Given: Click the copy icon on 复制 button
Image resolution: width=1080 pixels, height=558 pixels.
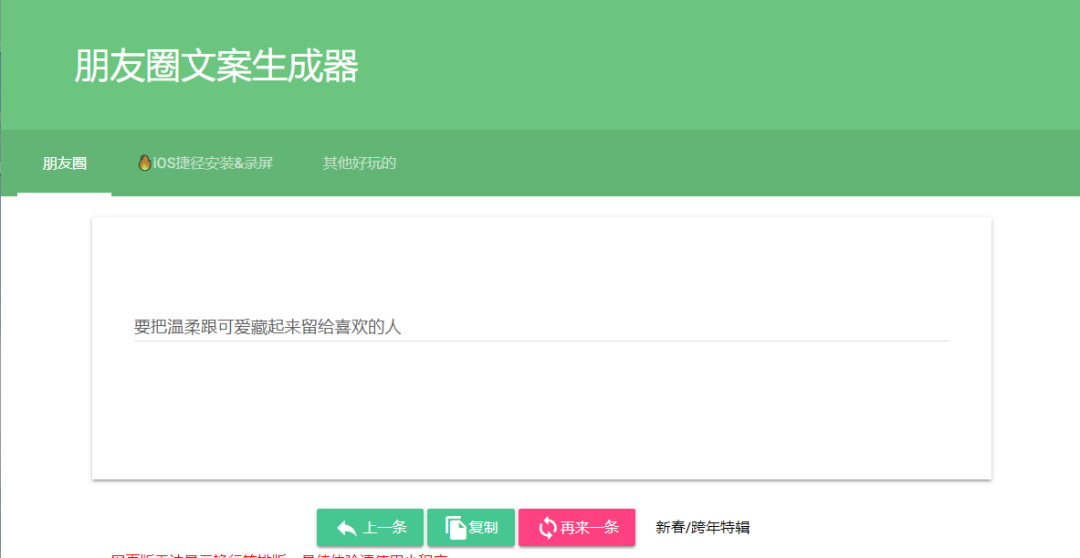Looking at the screenshot, I should (455, 528).
